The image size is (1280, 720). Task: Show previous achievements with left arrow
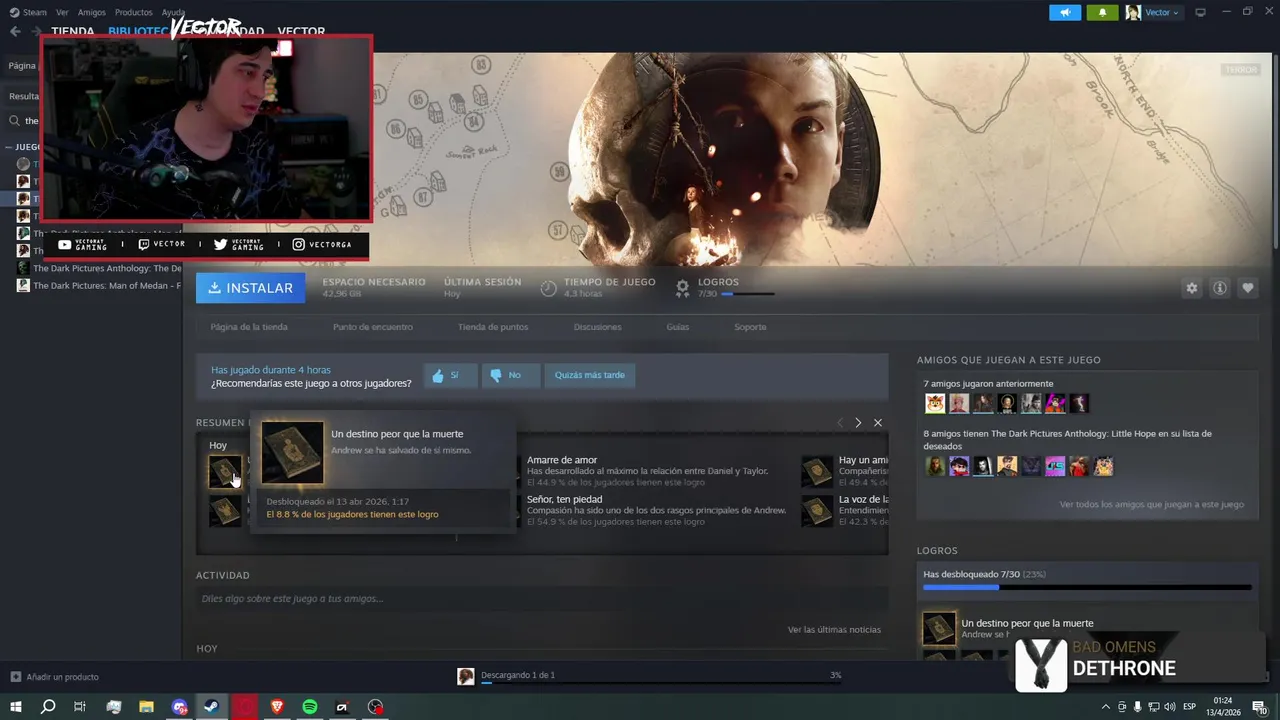tap(839, 423)
